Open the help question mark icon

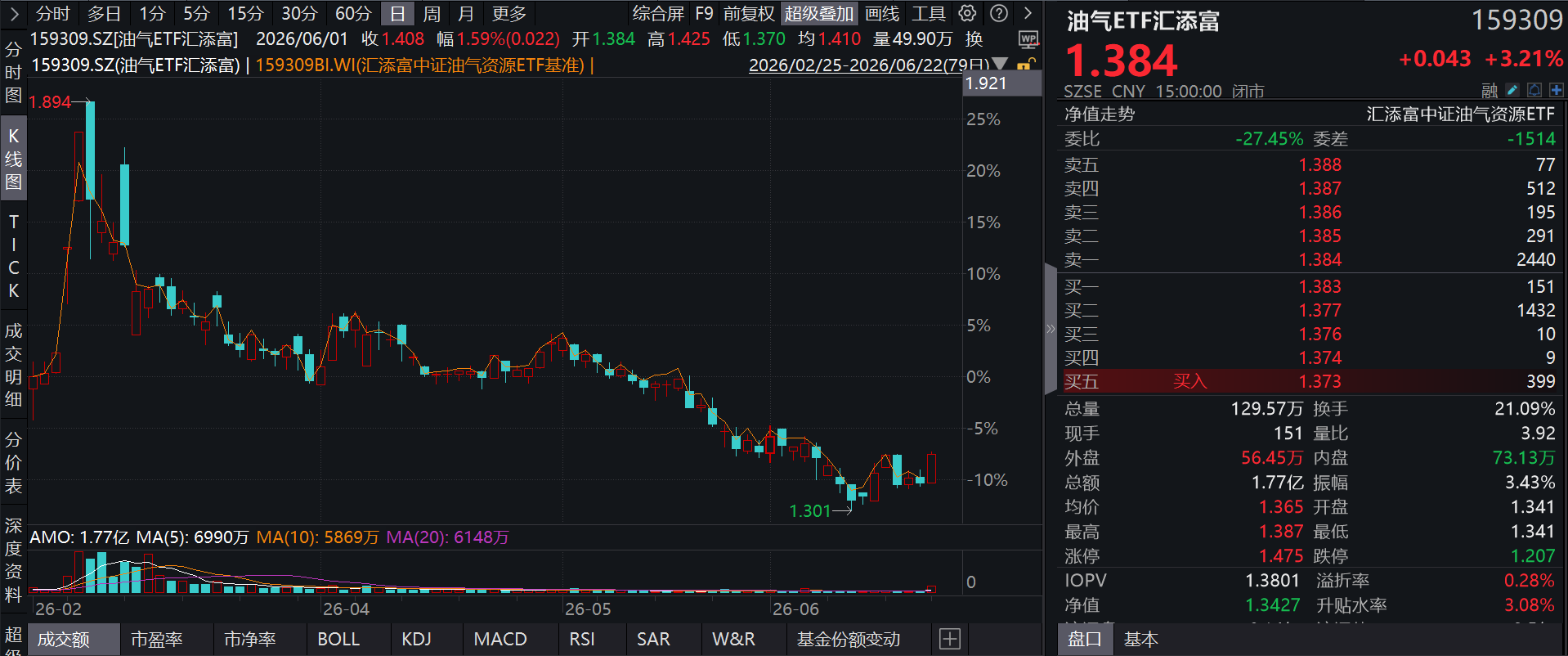tap(998, 13)
